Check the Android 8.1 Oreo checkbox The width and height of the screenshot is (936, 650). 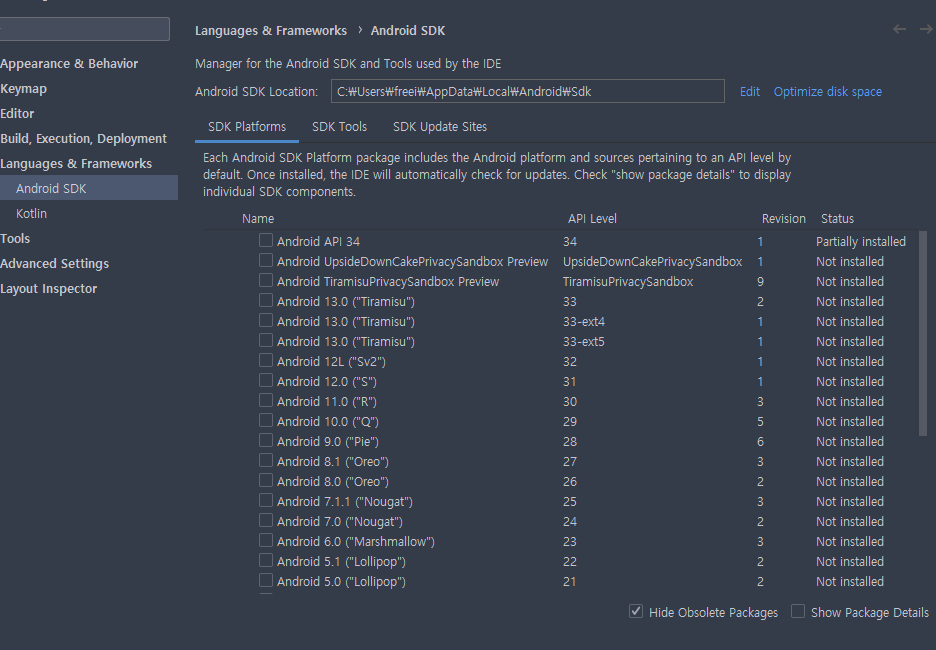click(x=266, y=460)
